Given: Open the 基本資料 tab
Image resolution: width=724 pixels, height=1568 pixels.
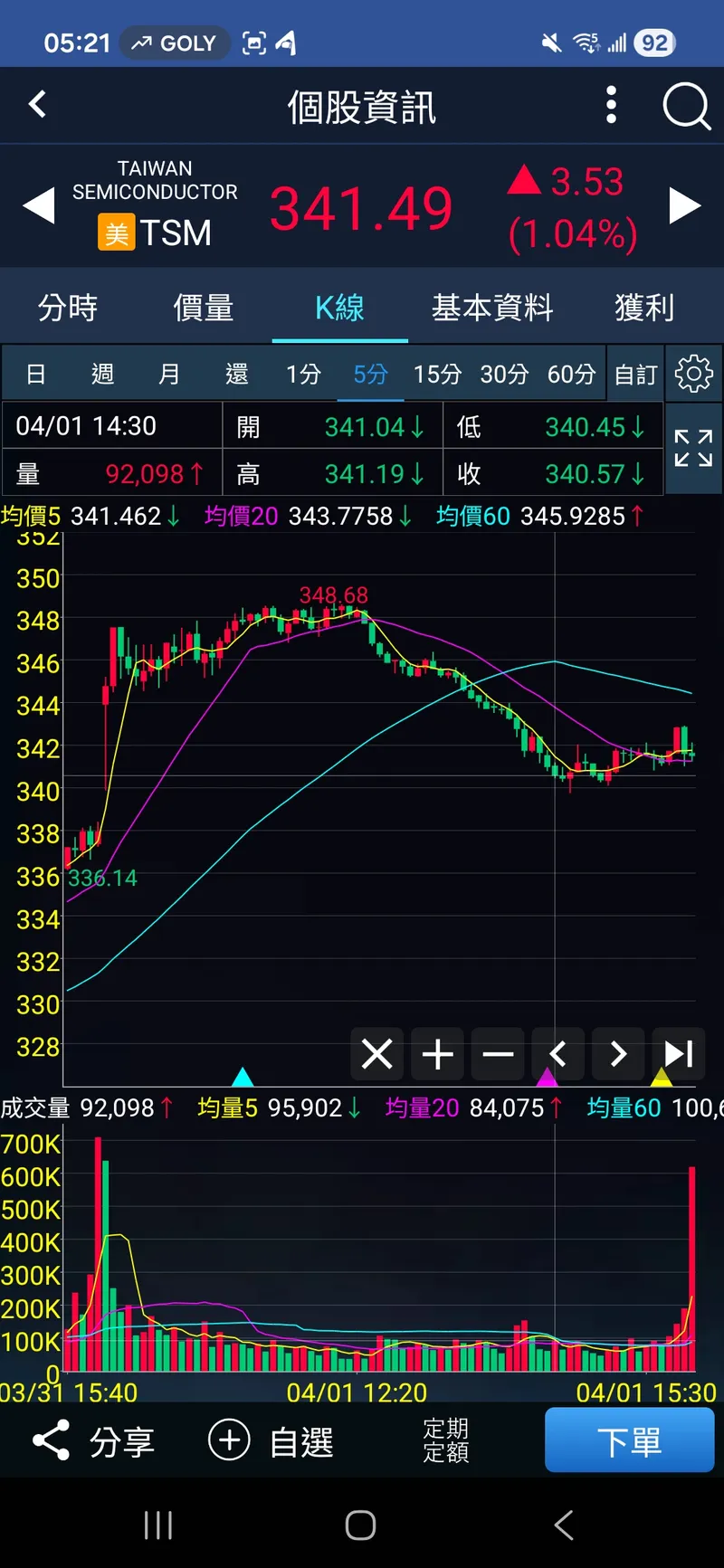Looking at the screenshot, I should pos(492,308).
